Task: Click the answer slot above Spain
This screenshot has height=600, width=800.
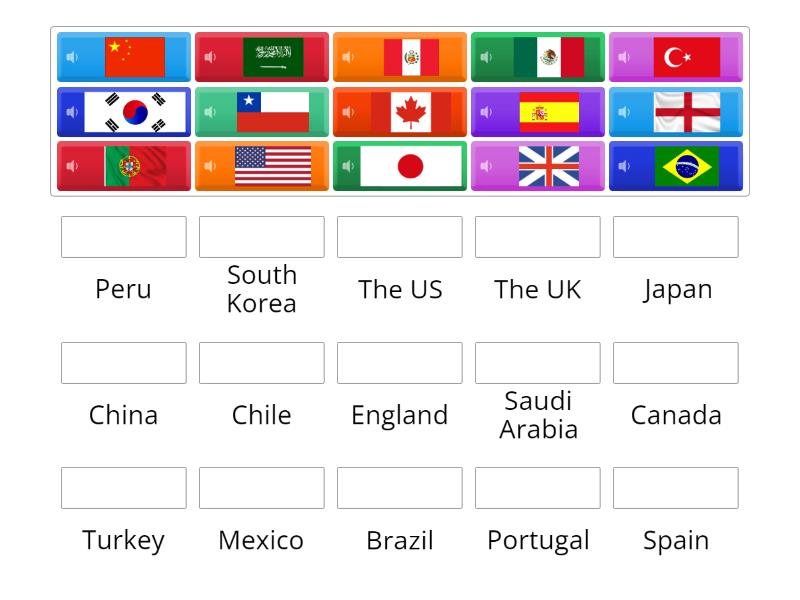Action: [x=675, y=488]
